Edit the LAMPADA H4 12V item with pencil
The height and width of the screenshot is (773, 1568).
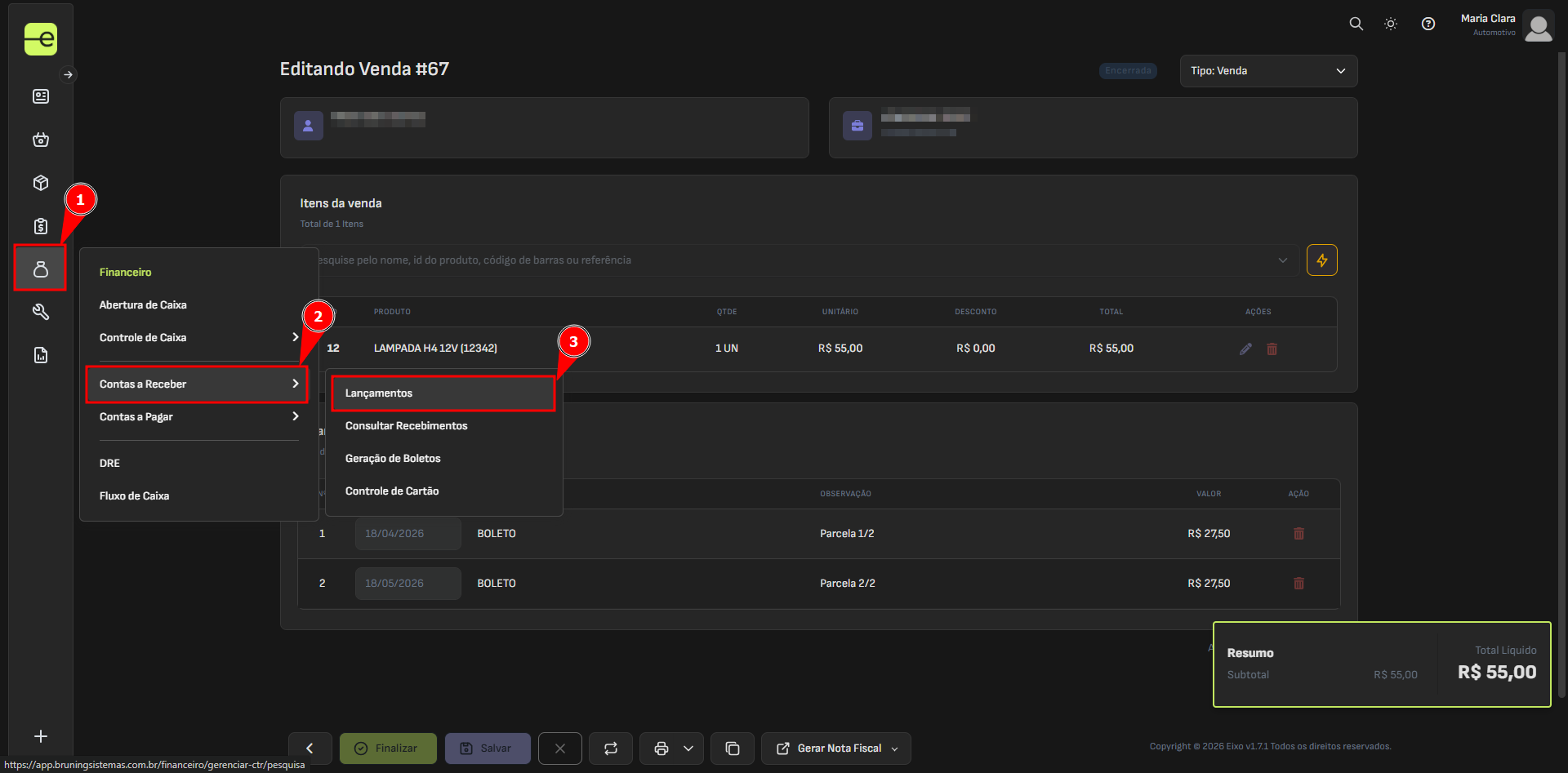click(x=1245, y=349)
